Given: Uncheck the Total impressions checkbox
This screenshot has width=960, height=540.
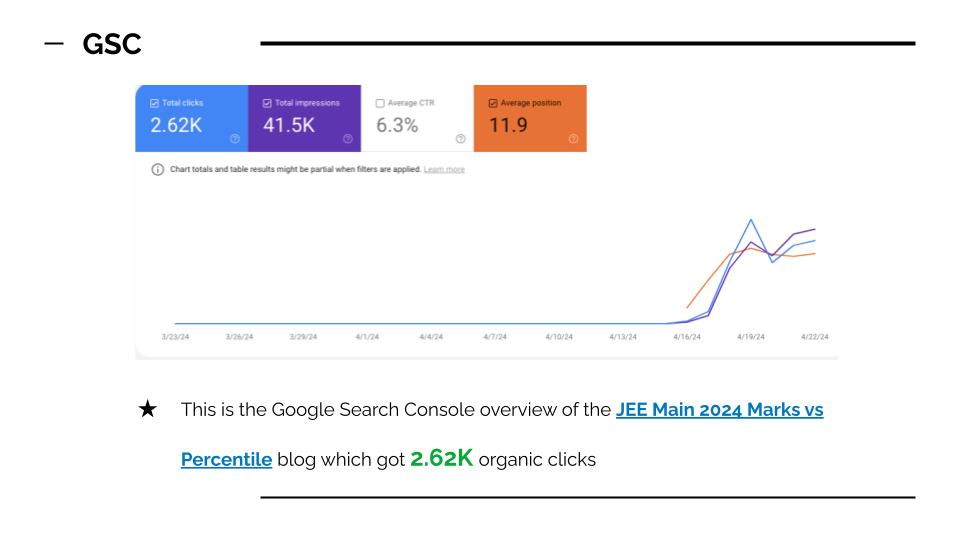Looking at the screenshot, I should tap(267, 103).
